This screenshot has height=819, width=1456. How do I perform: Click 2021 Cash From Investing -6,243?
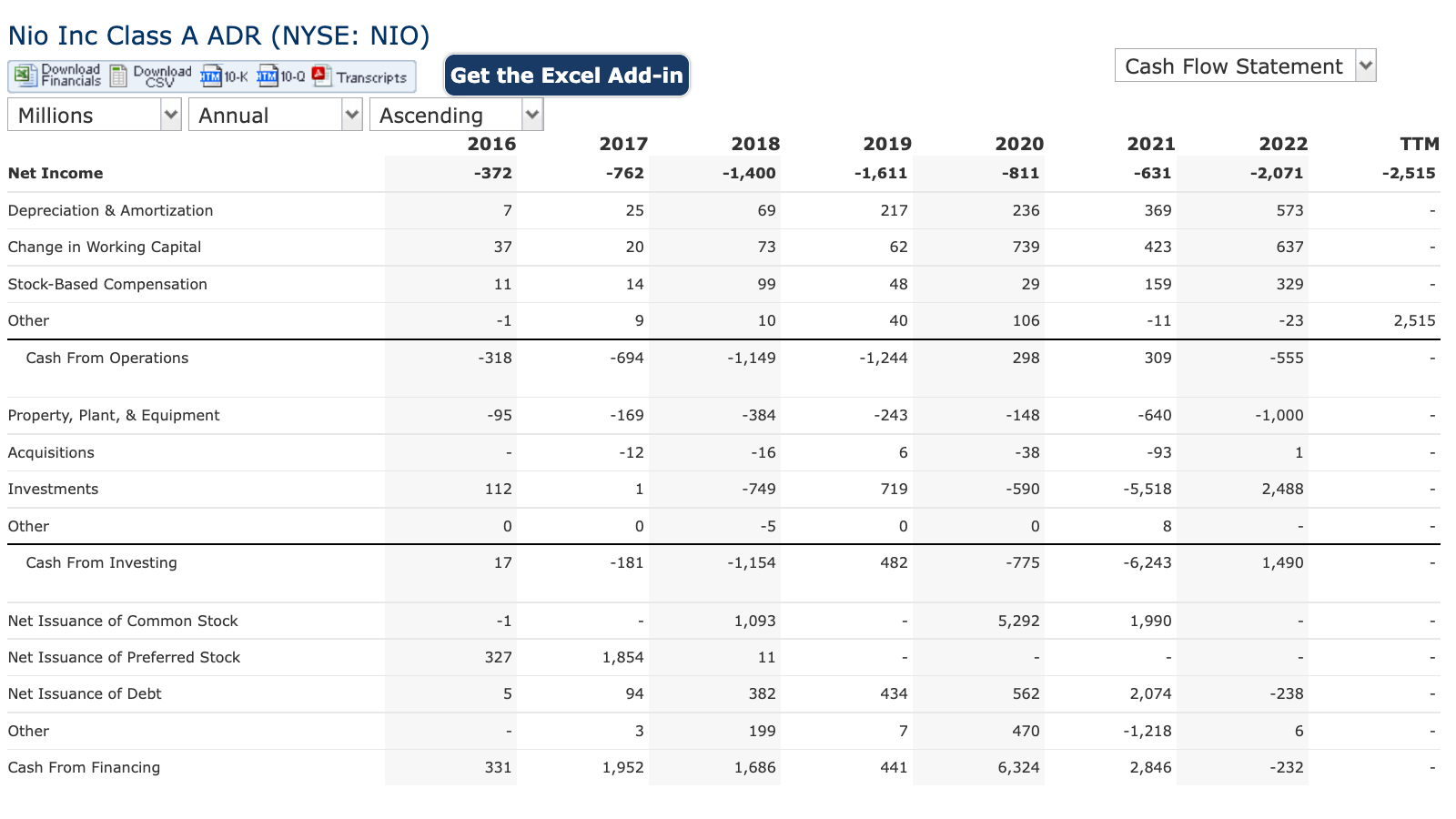[1147, 562]
